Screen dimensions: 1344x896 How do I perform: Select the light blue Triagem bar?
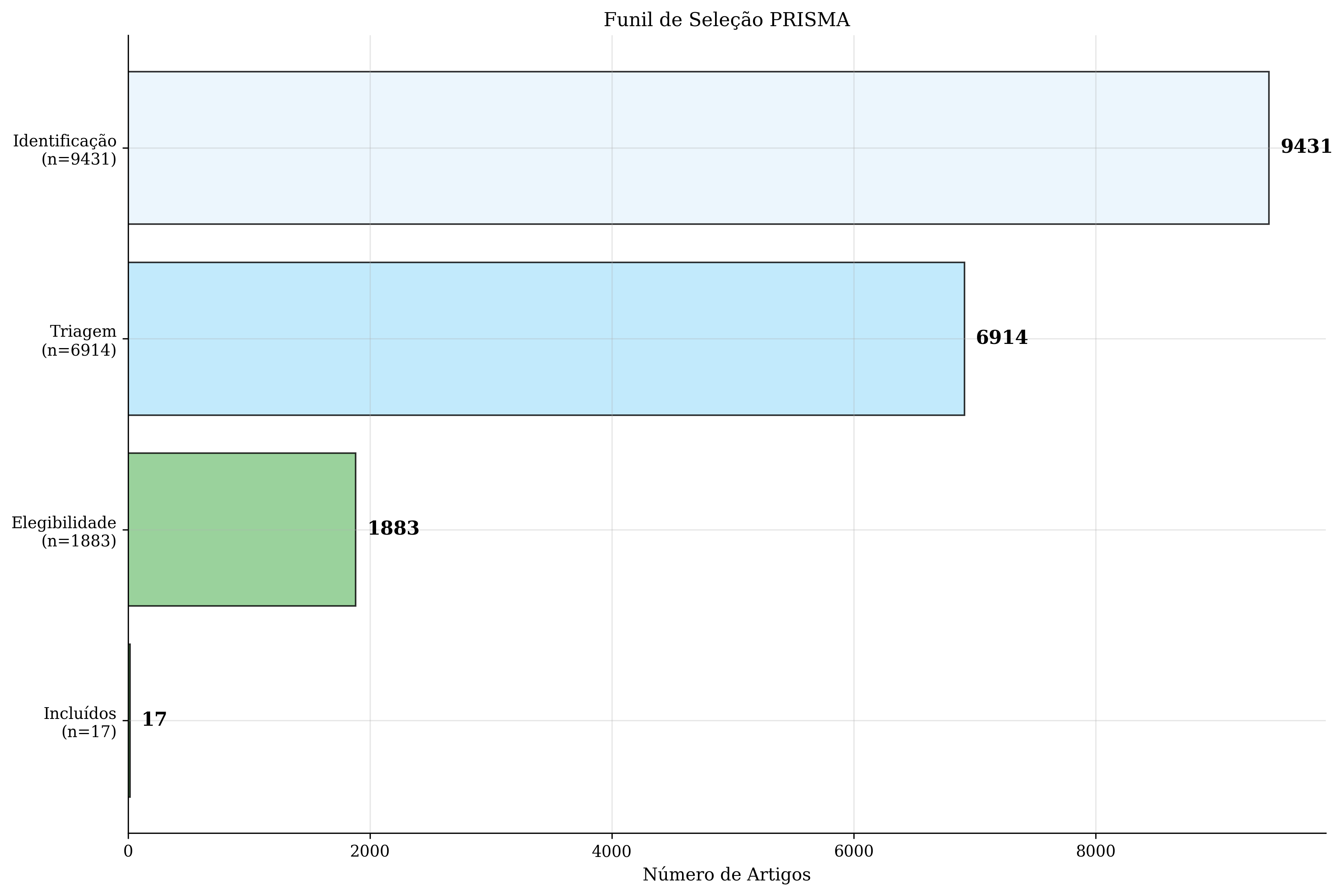pos(546,339)
